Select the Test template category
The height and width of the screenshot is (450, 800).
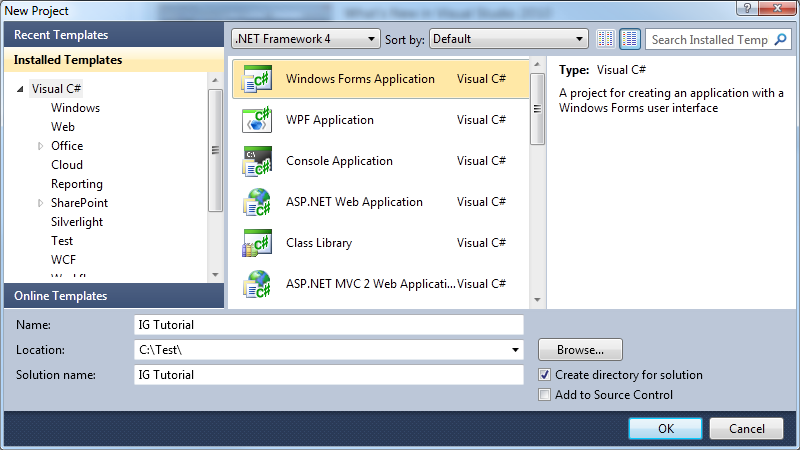pos(62,241)
